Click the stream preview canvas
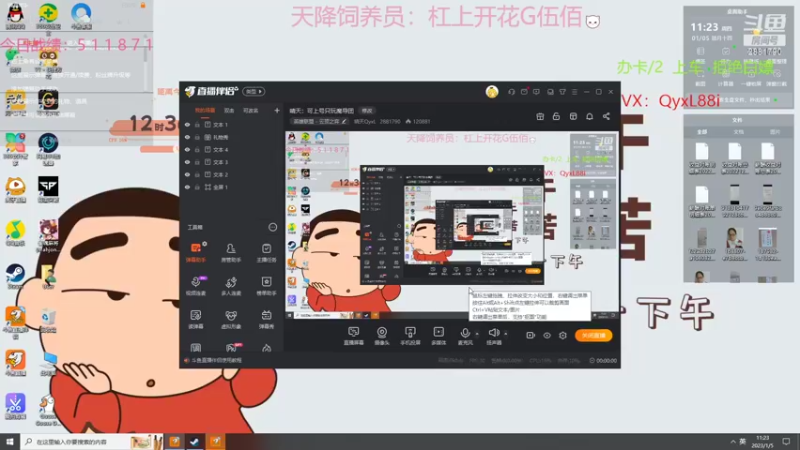800x450 pixels. click(x=452, y=225)
